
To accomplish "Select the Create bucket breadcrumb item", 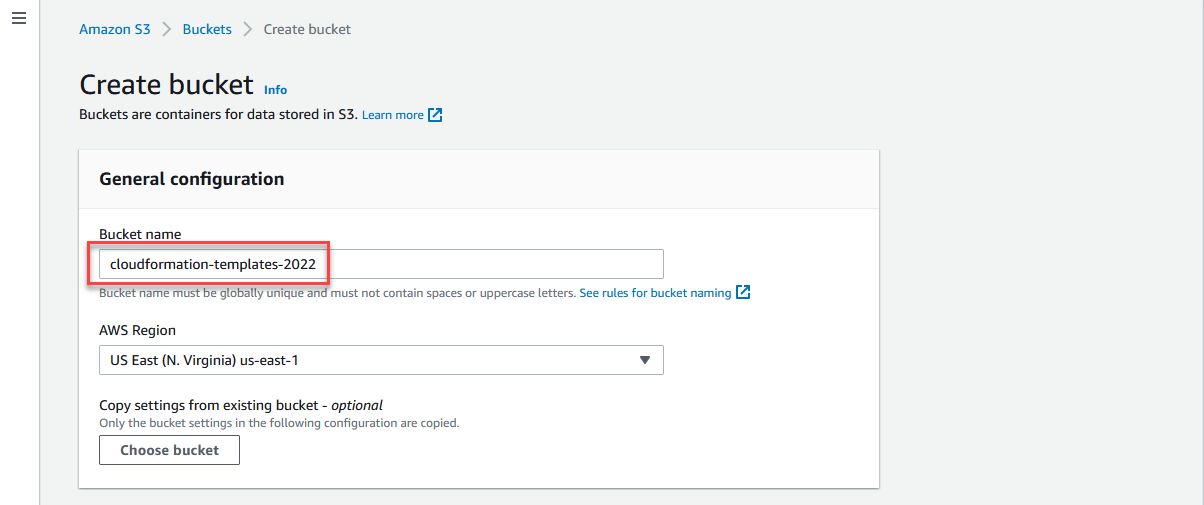I will 307,29.
